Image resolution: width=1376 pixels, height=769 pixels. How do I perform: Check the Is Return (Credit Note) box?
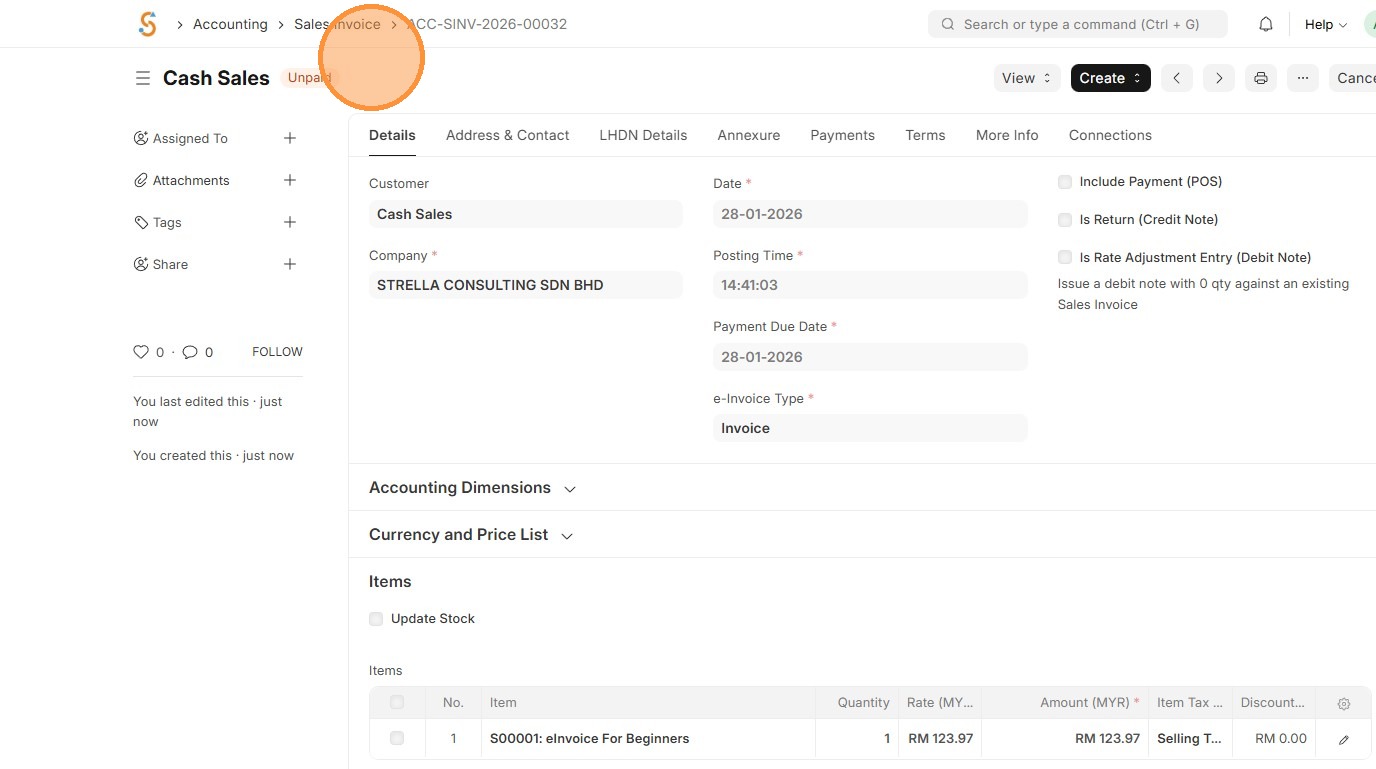coord(1065,220)
